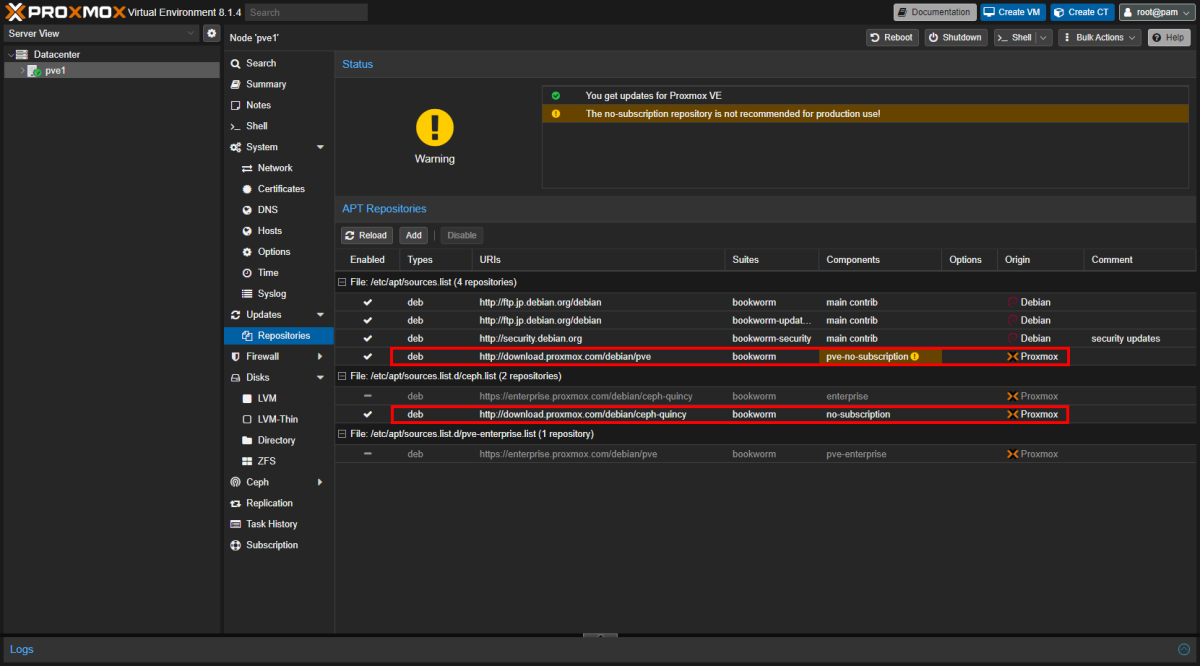The width and height of the screenshot is (1200, 666).
Task: Open the dropdown arrow next to Shell button
Action: click(x=1043, y=37)
